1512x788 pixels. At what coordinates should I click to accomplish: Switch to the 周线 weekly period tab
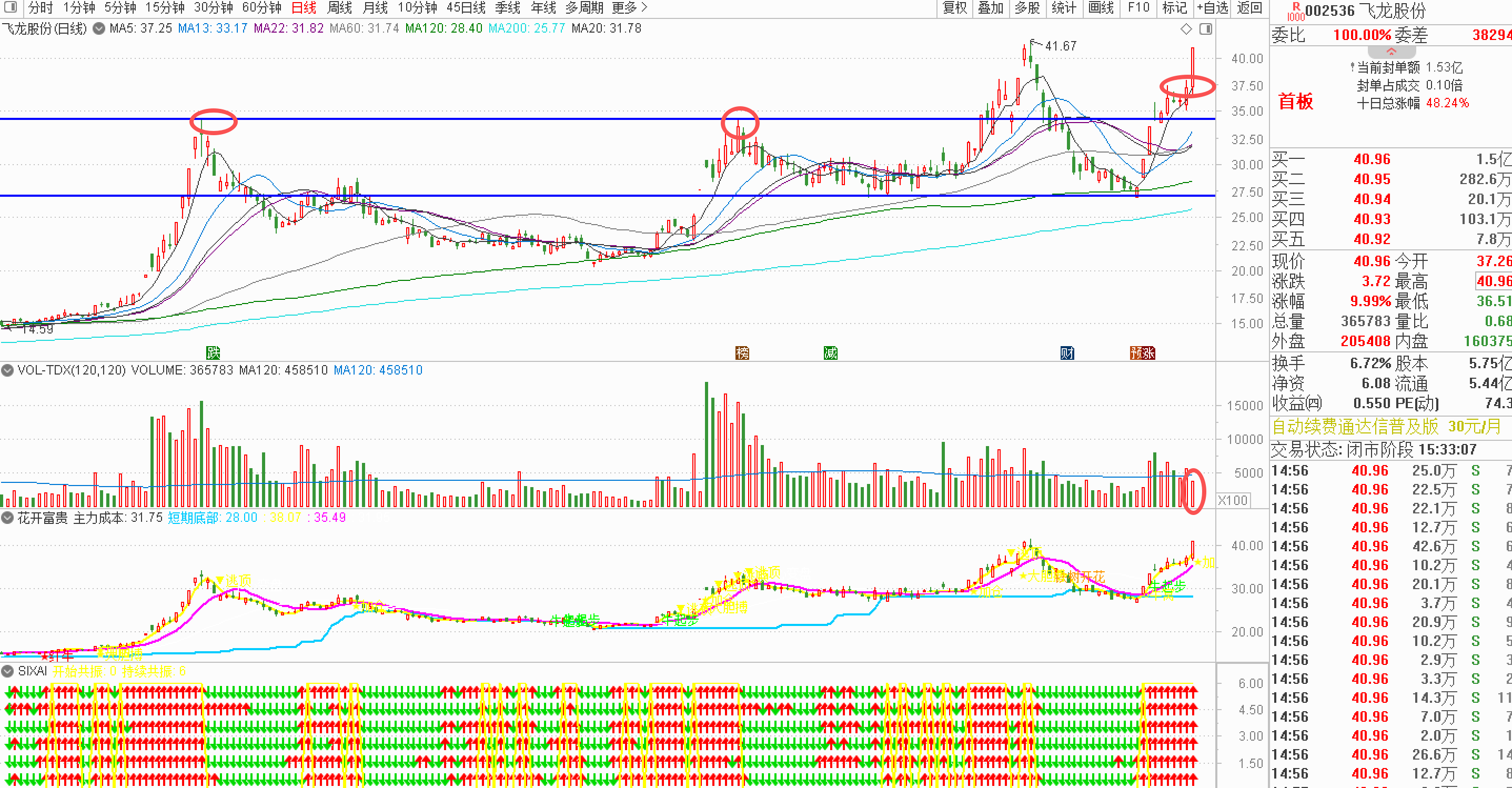tap(339, 8)
